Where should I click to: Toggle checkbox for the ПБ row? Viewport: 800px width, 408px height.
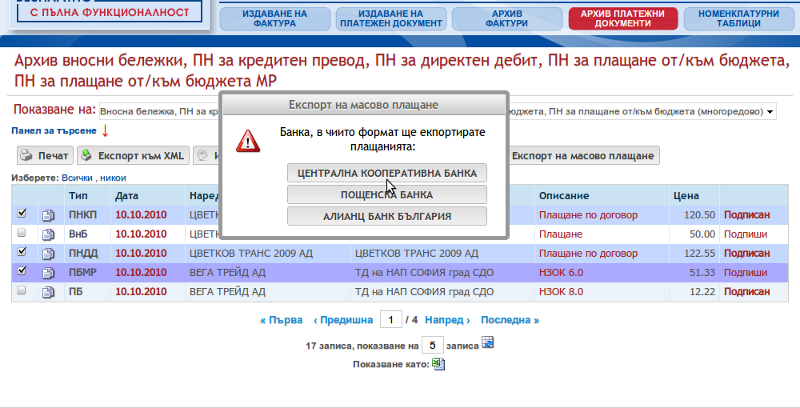coord(21,290)
